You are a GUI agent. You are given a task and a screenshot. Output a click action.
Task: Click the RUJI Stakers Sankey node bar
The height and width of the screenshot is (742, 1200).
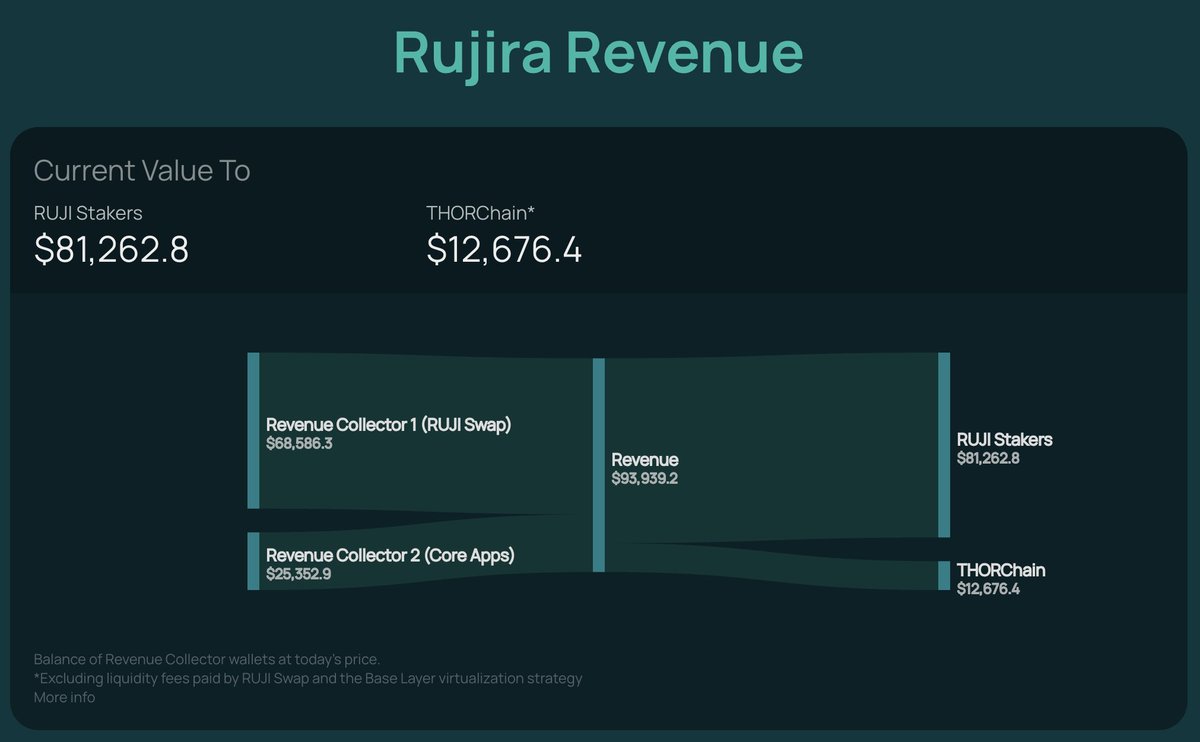944,445
